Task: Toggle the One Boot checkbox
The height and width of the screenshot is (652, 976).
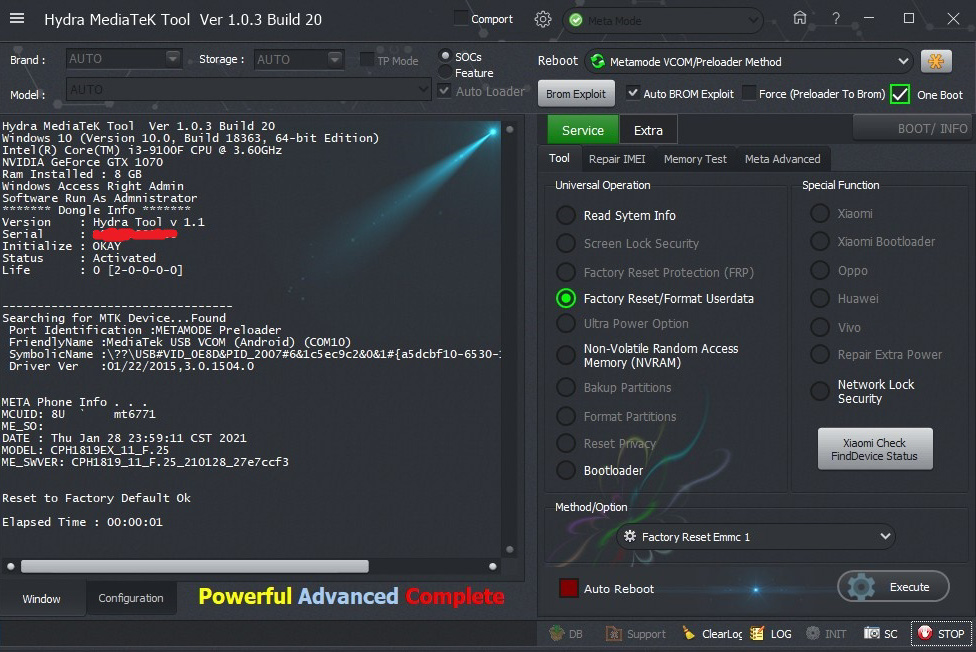Action: tap(900, 94)
